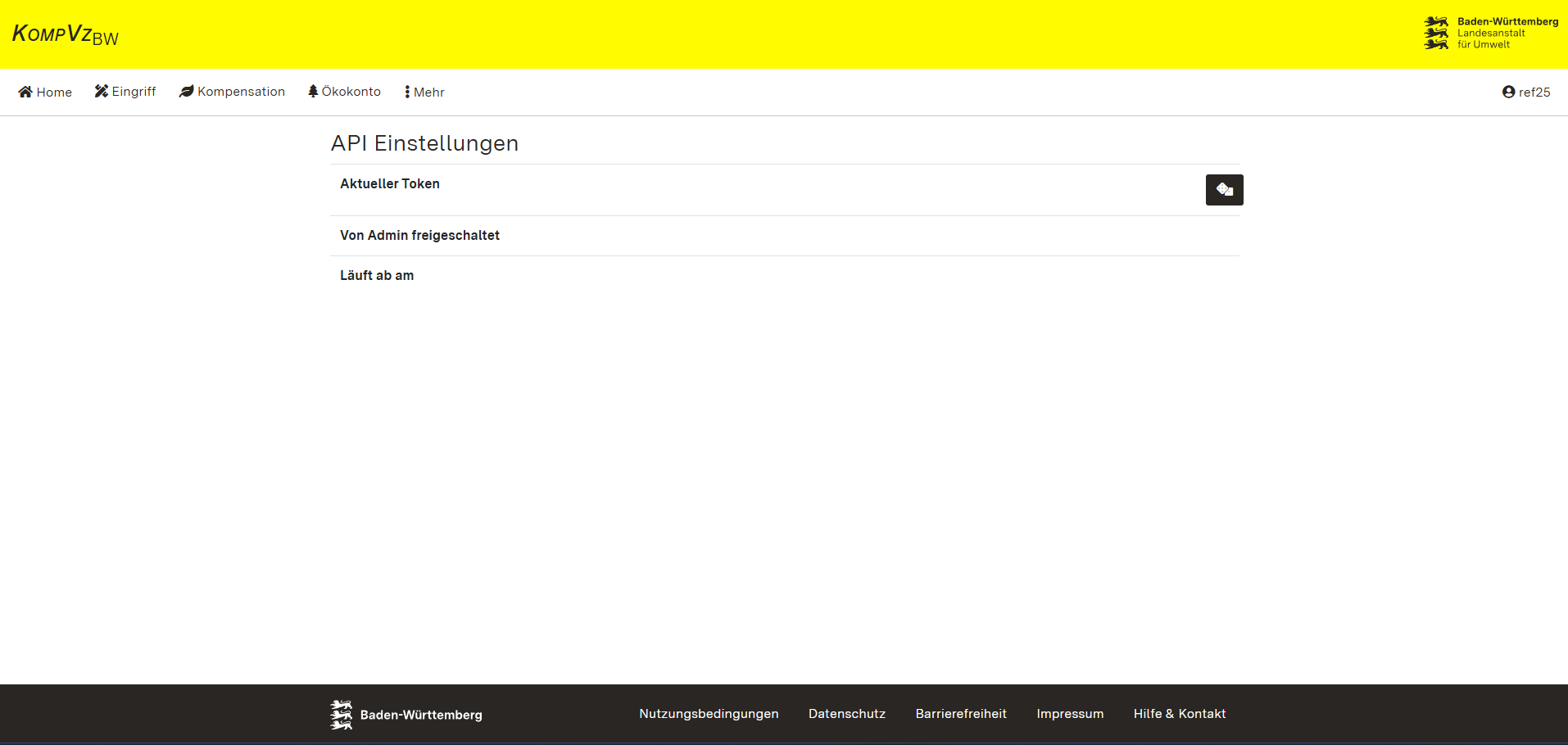
Task: Open the Datenschutz page
Action: (846, 714)
